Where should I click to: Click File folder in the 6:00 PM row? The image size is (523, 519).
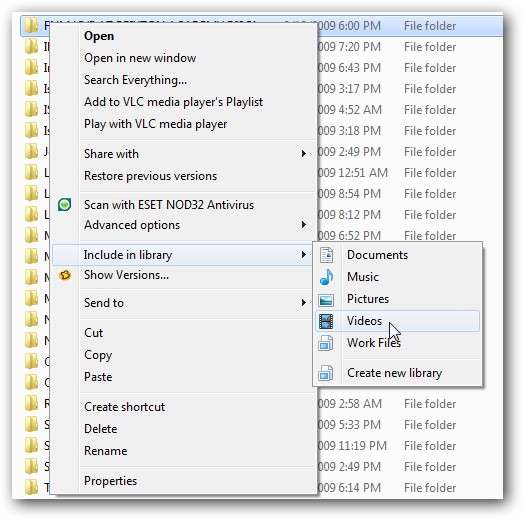[x=430, y=26]
